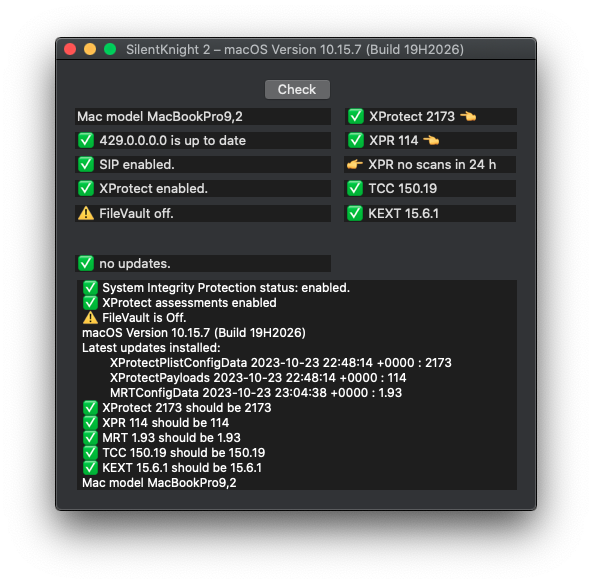Click the 'XProtect 2173' text in top-right field

tap(412, 116)
